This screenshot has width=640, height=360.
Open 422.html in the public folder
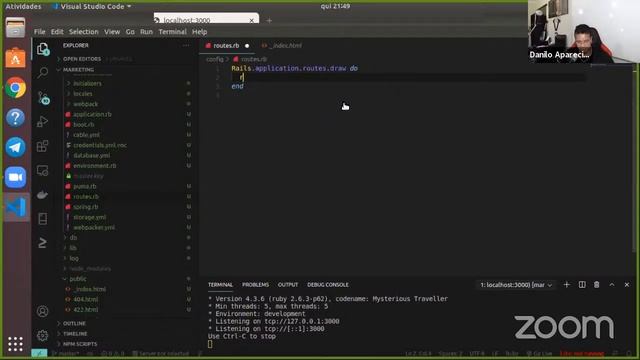86,309
